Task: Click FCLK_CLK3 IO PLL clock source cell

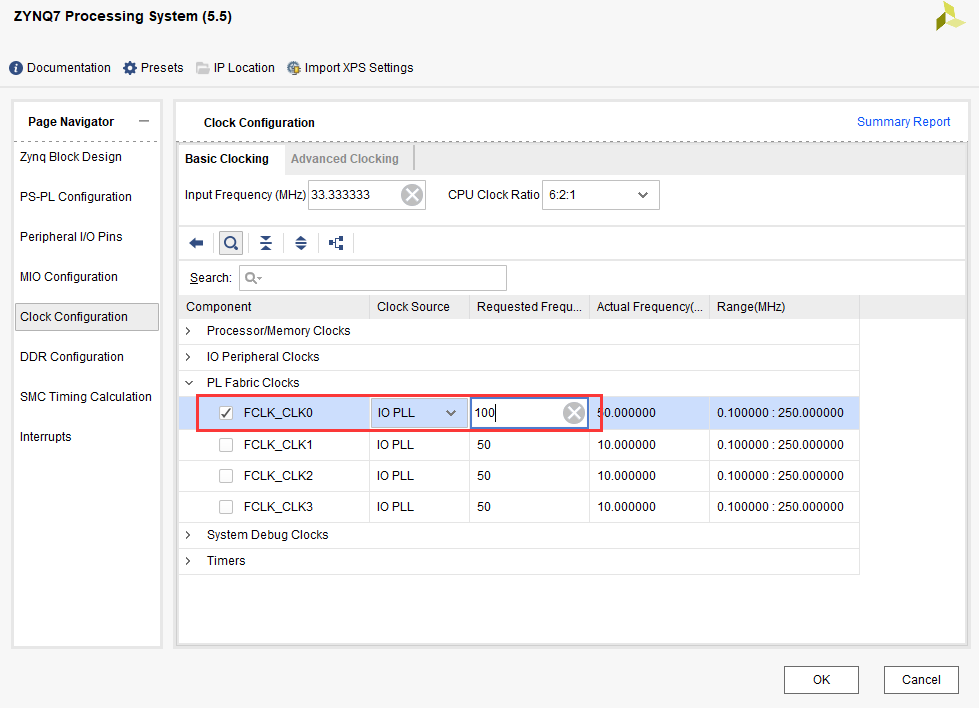Action: pos(420,506)
